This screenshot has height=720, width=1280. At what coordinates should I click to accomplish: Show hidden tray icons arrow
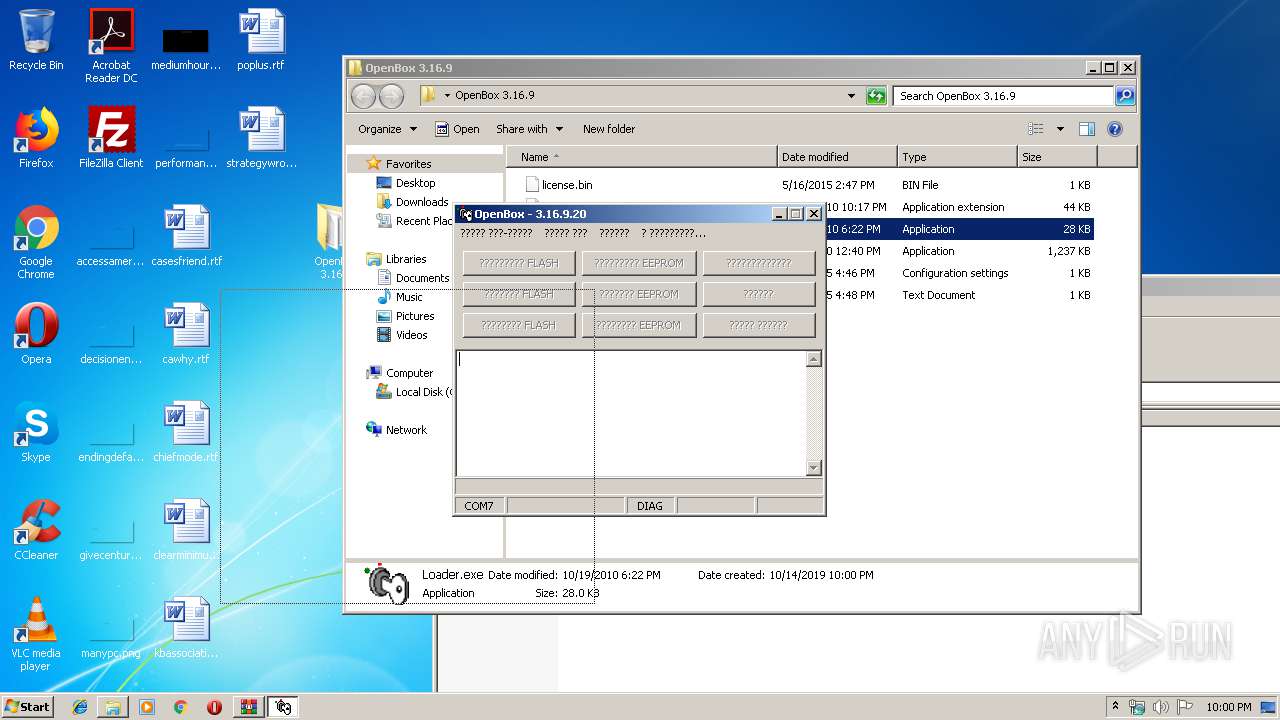pos(1115,707)
